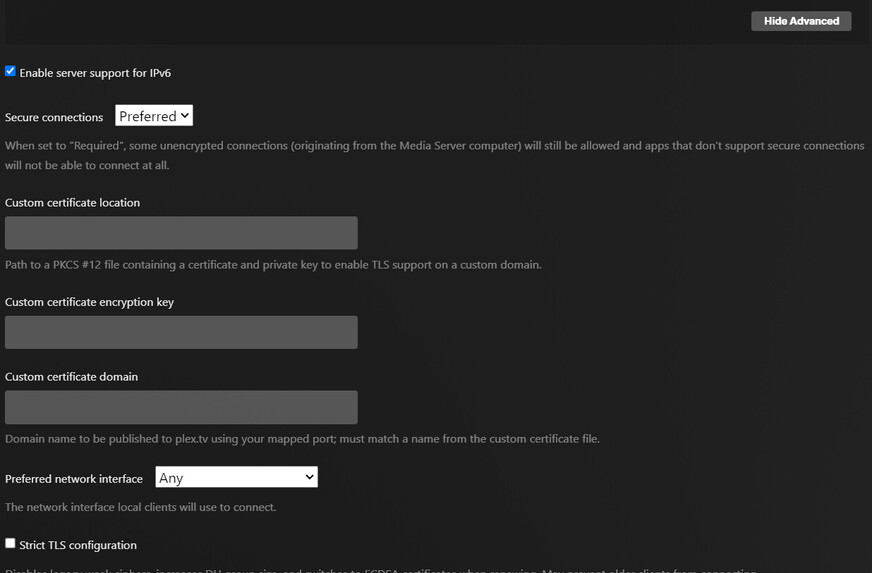The height and width of the screenshot is (573, 872).
Task: Enable the Strict TLS configuration checkbox
Action: coord(10,543)
